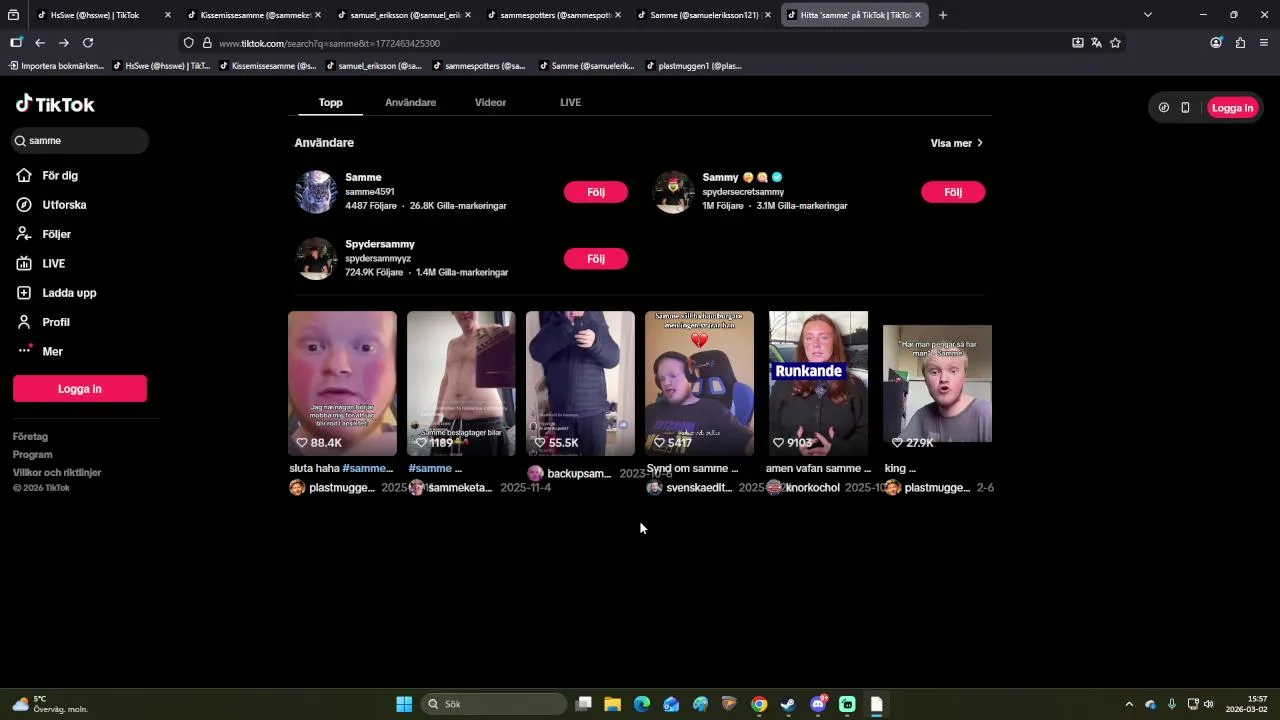1280x720 pixels.
Task: Open Steam from the taskbar
Action: point(788,704)
